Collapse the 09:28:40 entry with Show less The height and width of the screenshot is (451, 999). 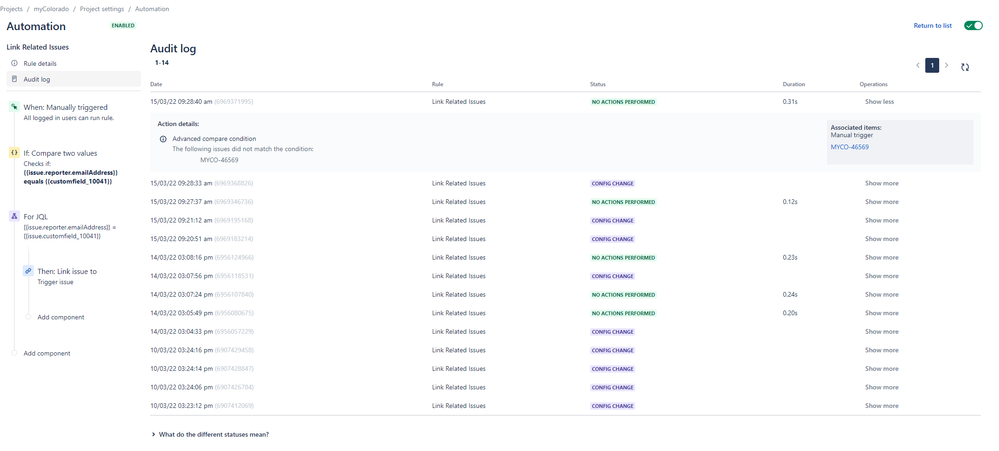879,102
